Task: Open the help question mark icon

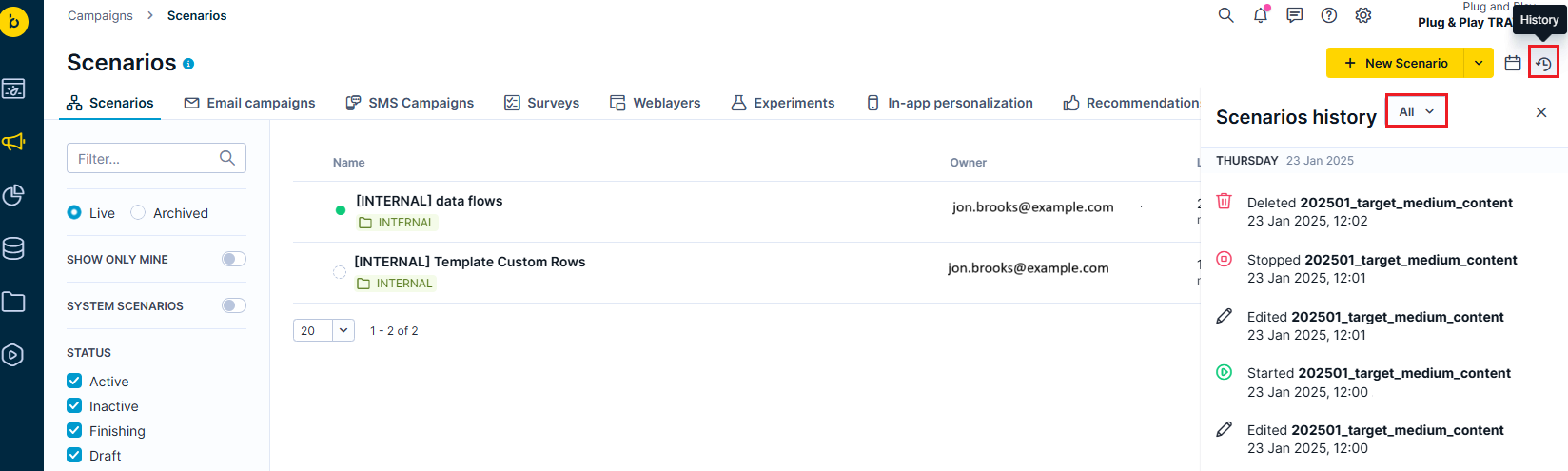Action: [x=1329, y=15]
